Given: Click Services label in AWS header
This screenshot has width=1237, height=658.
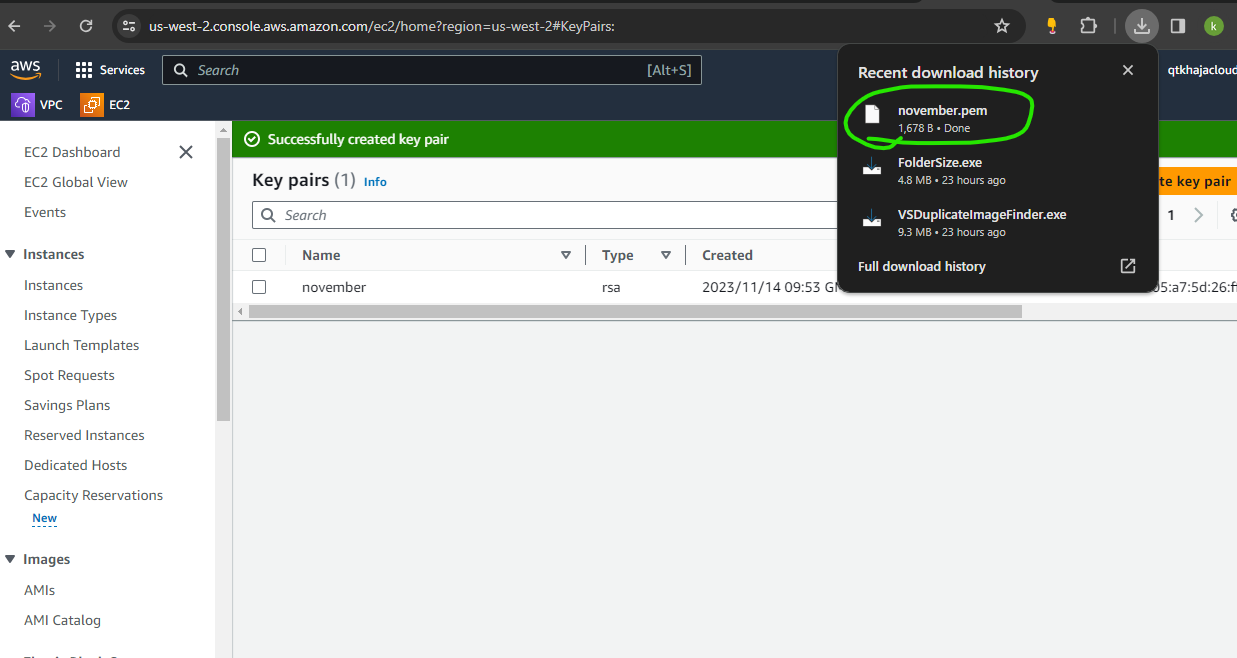Looking at the screenshot, I should pyautogui.click(x=122, y=70).
